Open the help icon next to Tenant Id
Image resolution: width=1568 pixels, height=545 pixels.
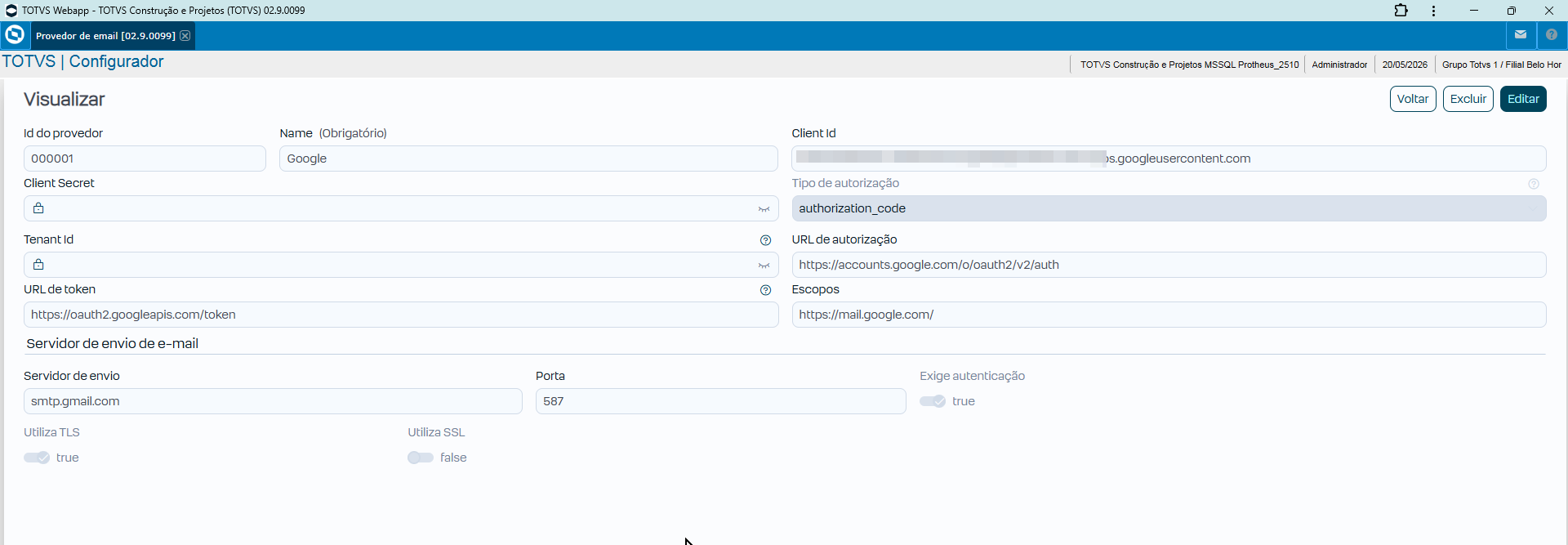[x=765, y=240]
